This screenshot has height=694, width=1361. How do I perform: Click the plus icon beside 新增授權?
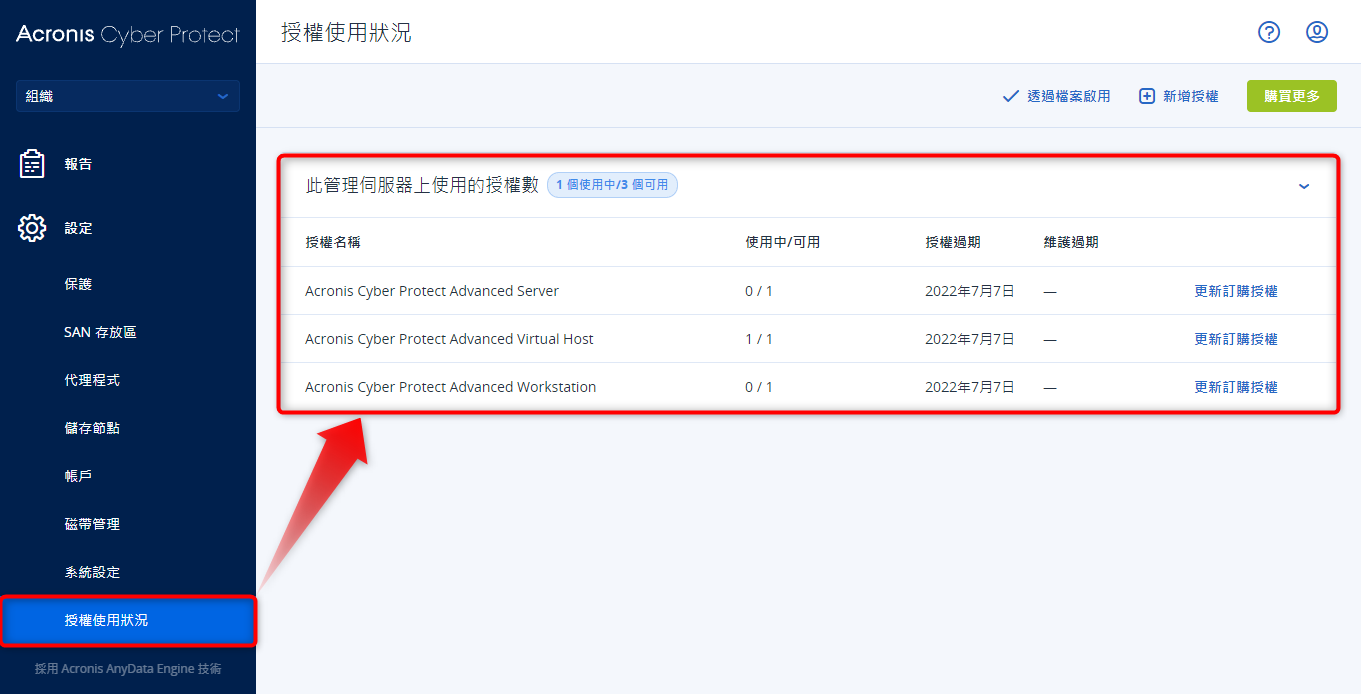click(x=1147, y=96)
